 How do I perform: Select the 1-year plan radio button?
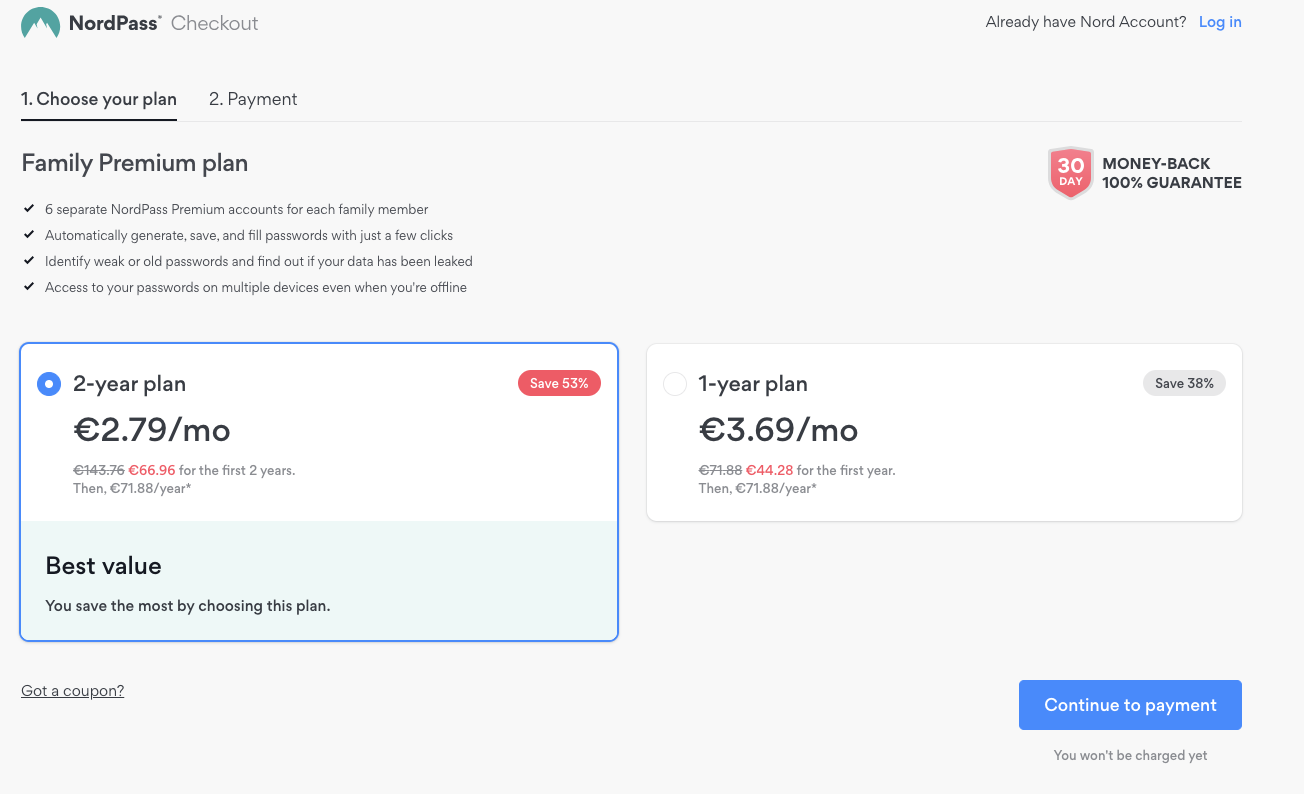pos(675,384)
